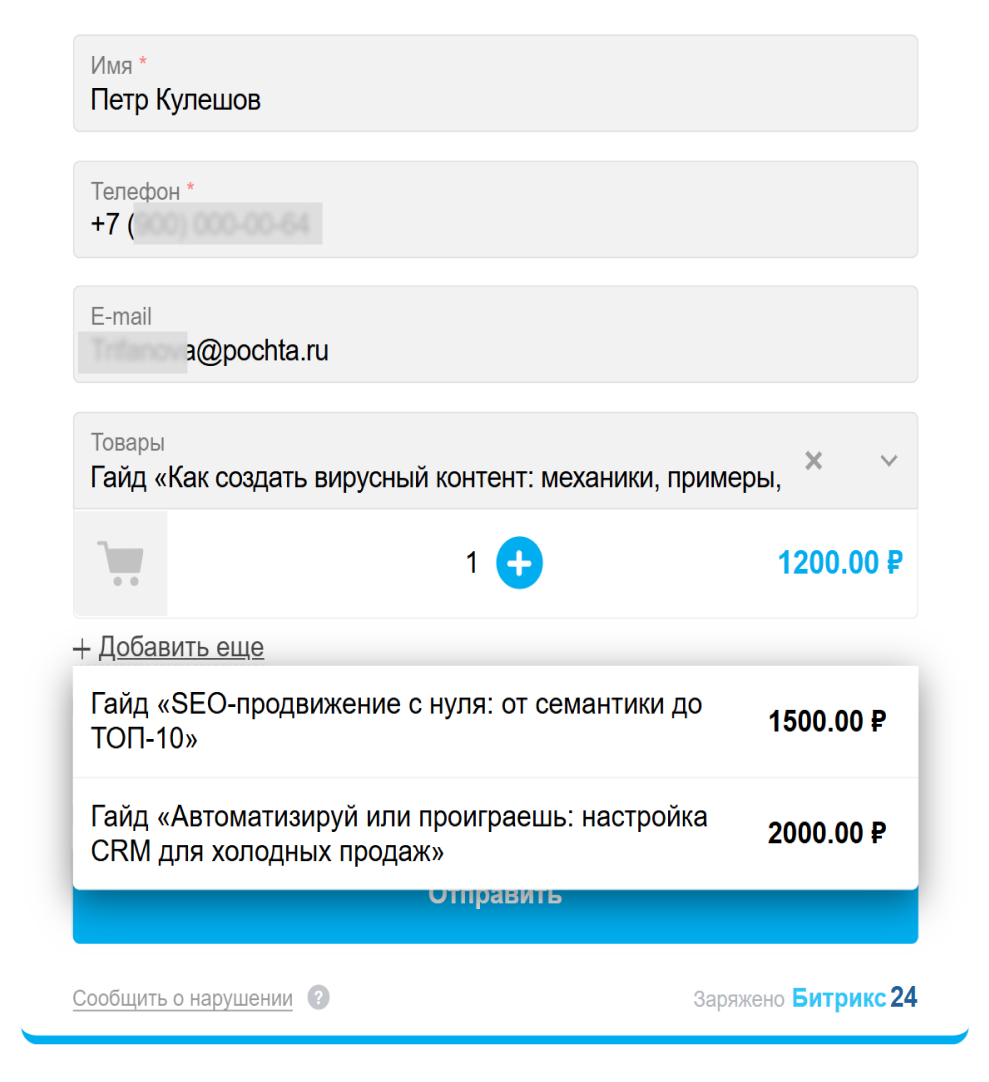The width and height of the screenshot is (989, 1082).
Task: Click the question mark help icon
Action: coord(318,997)
